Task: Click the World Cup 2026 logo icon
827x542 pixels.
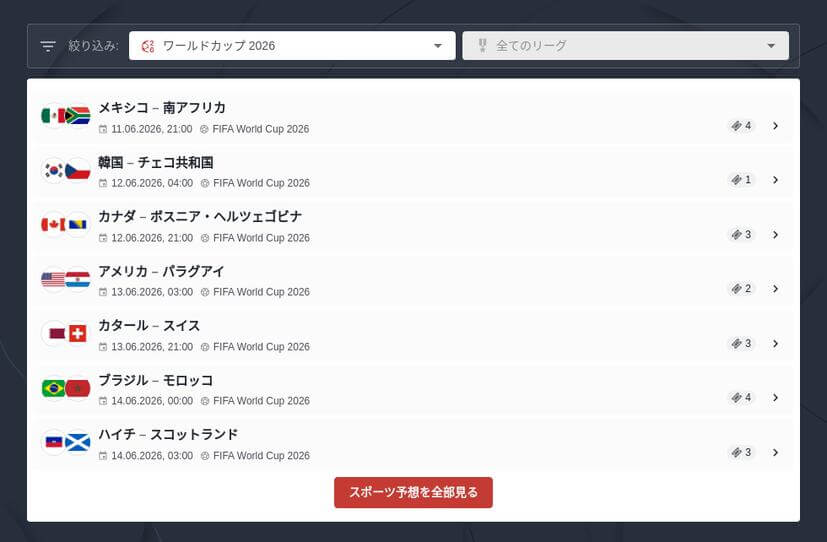Action: click(148, 46)
